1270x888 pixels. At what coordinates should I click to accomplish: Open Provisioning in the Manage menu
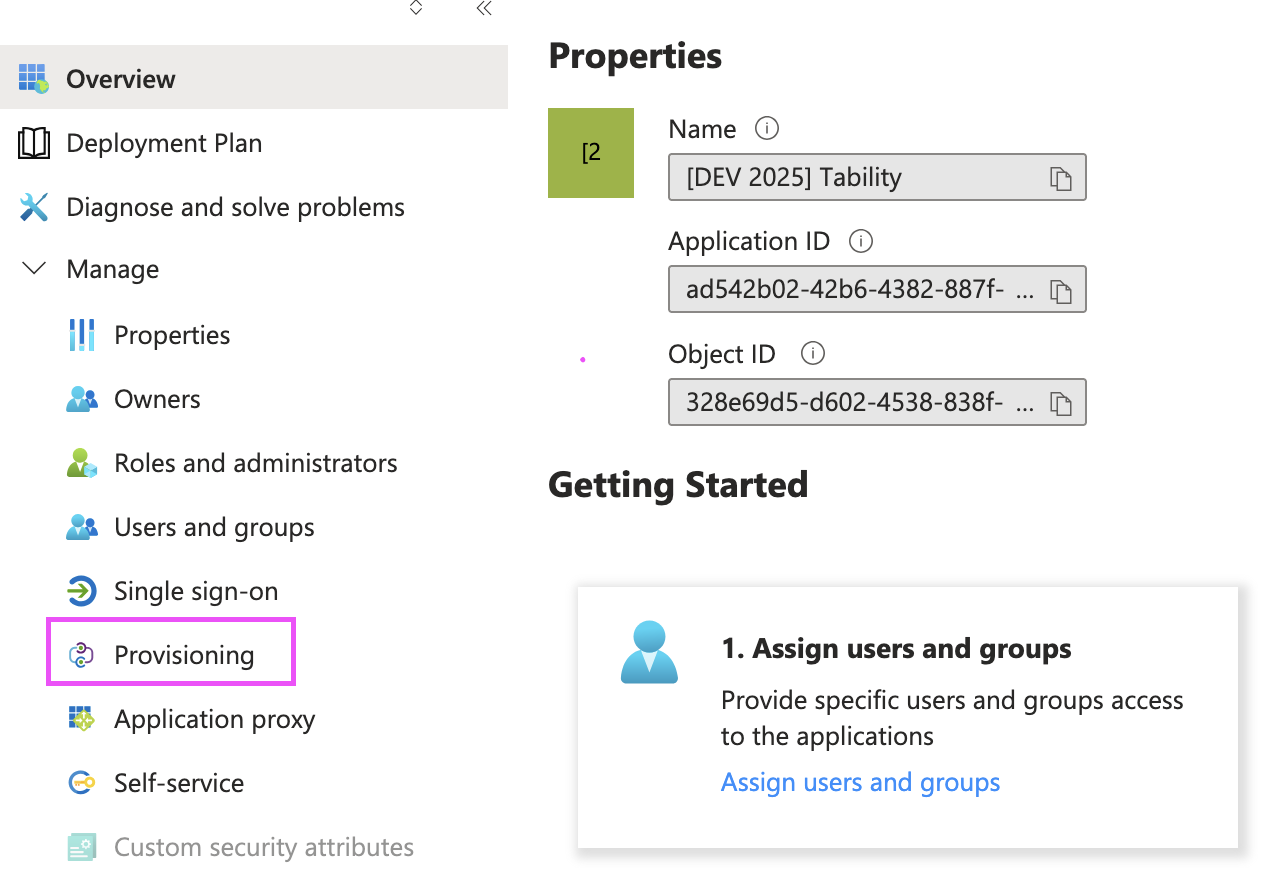point(184,655)
